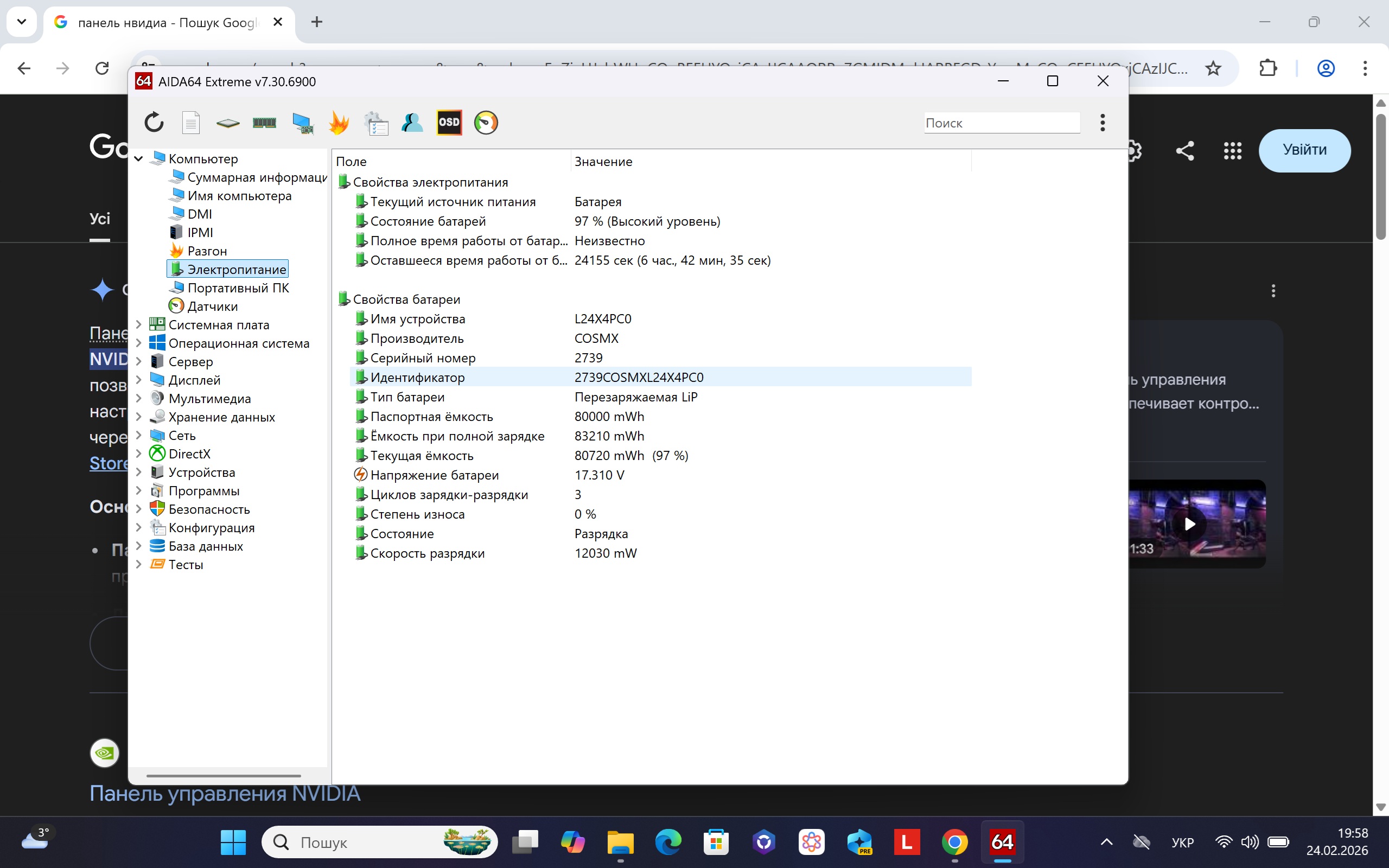The image size is (1389, 868).
Task: Open Microsoft Edge from the taskbar
Action: 667,842
